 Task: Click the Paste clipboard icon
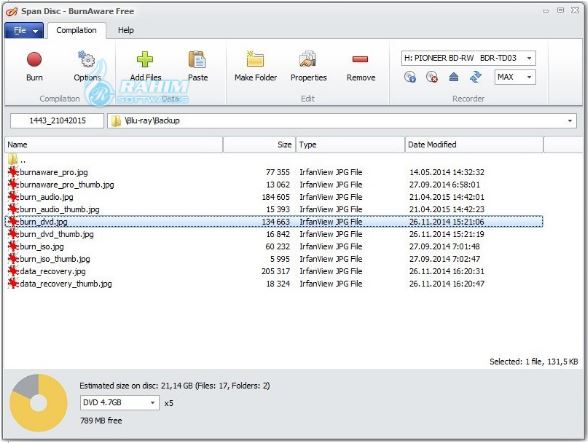tap(197, 59)
